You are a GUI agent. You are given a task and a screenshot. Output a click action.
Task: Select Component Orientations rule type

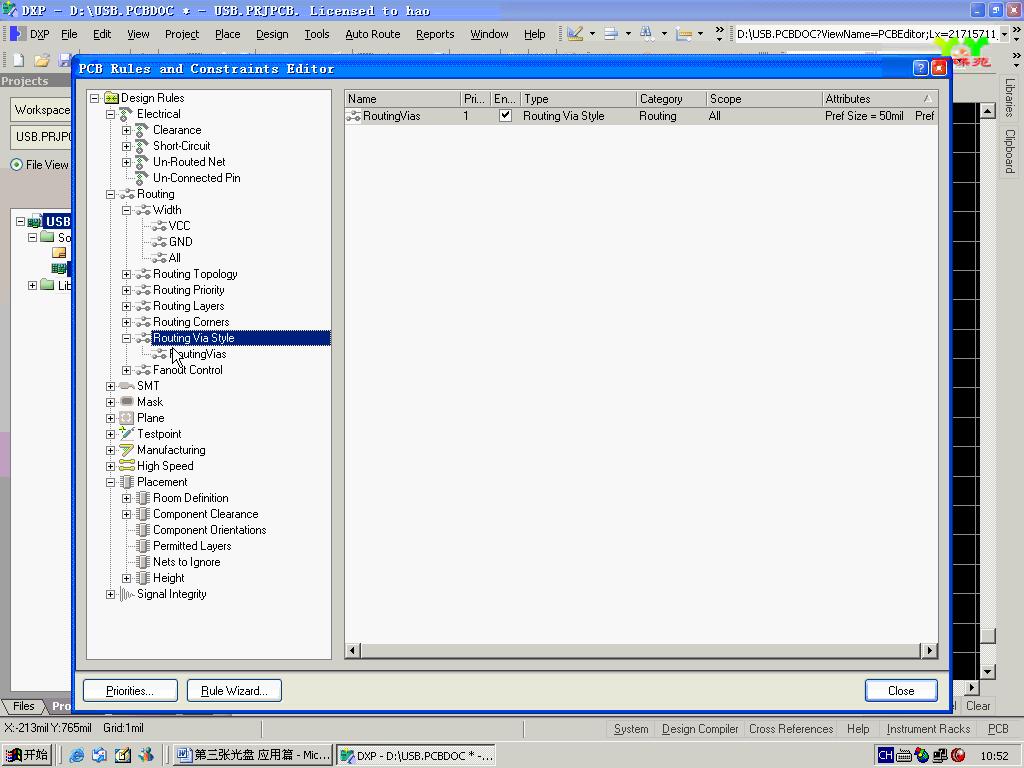point(210,530)
